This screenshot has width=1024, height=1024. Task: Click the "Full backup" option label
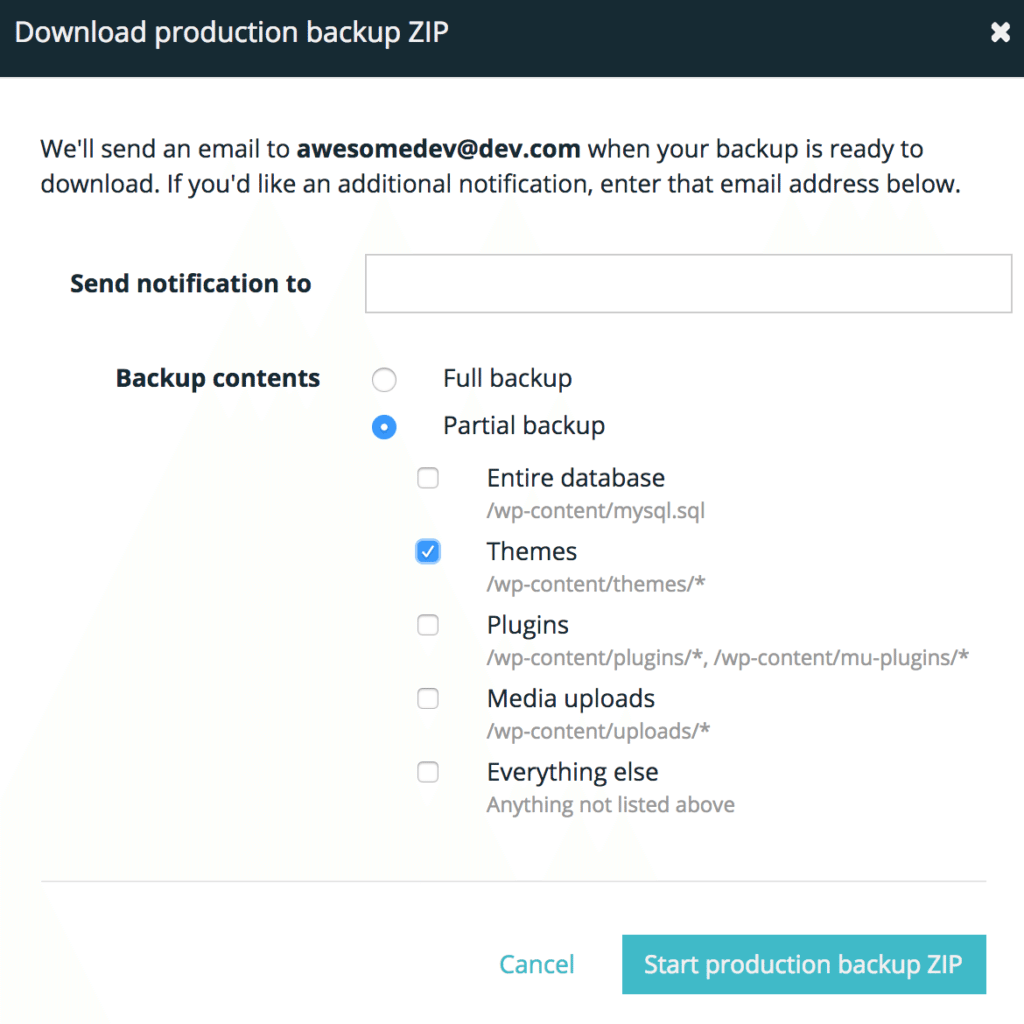(x=507, y=379)
